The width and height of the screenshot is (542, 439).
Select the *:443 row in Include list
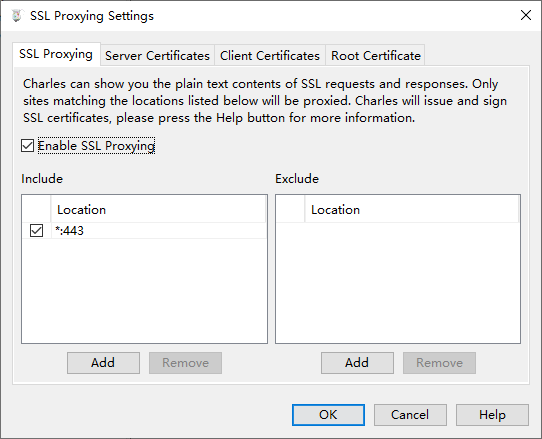[144, 231]
